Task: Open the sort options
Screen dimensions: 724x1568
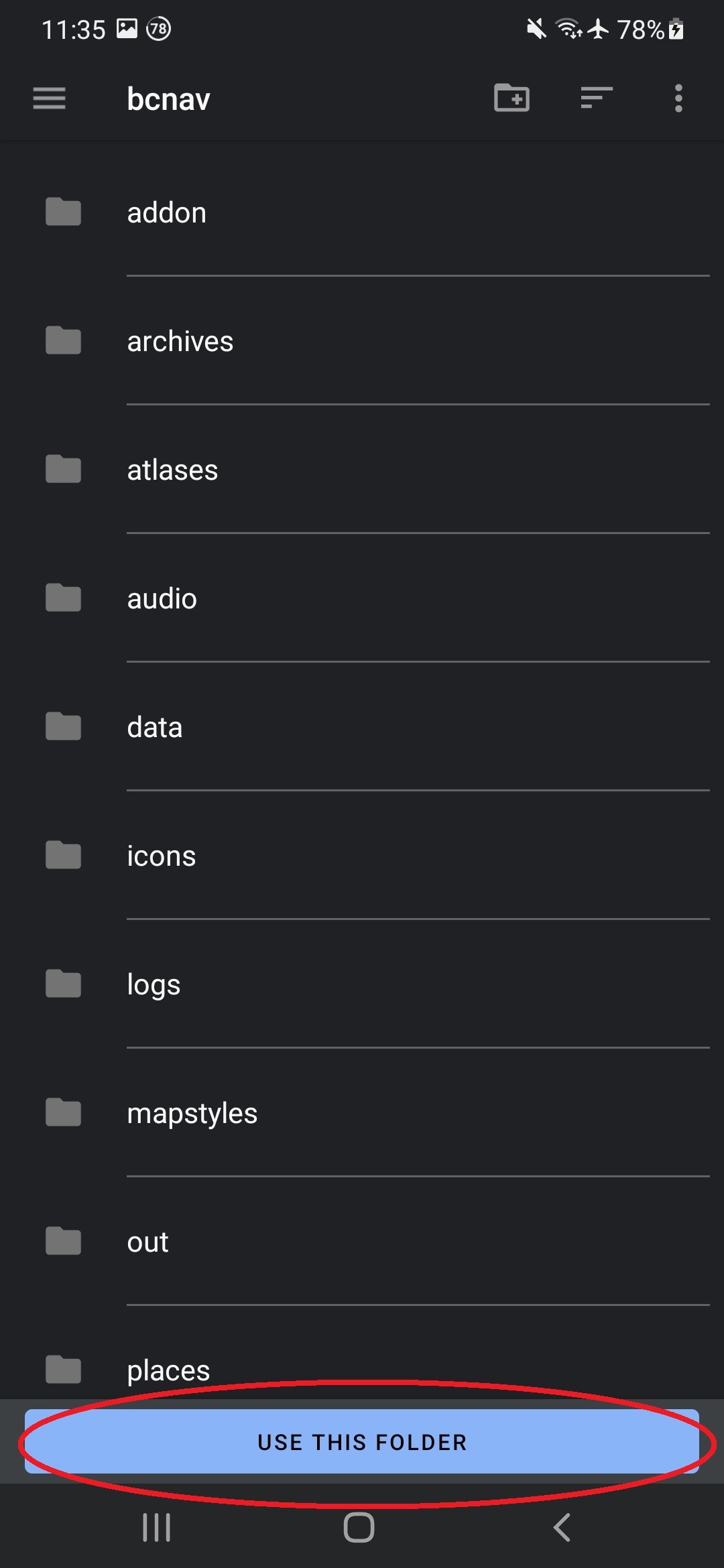Action: [596, 99]
